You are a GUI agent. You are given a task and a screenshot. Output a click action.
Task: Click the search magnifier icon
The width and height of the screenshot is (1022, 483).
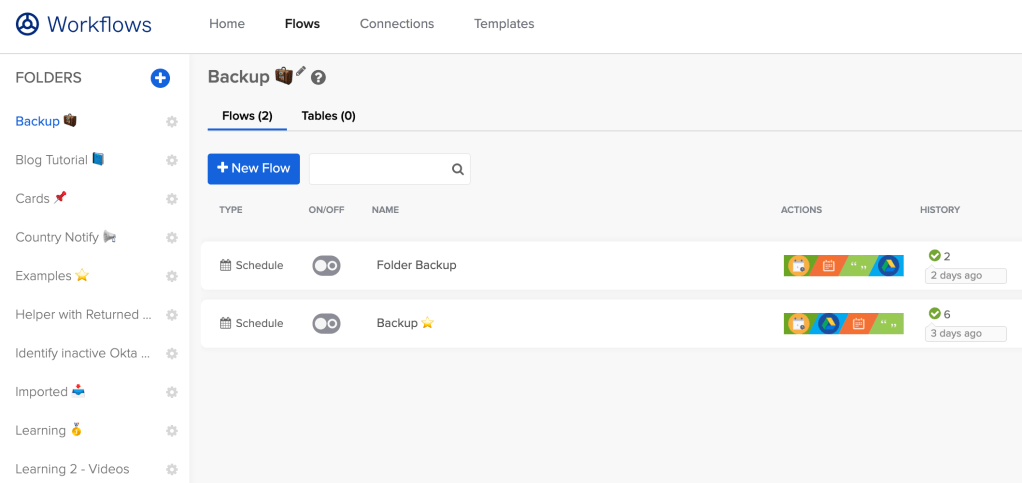tap(458, 169)
